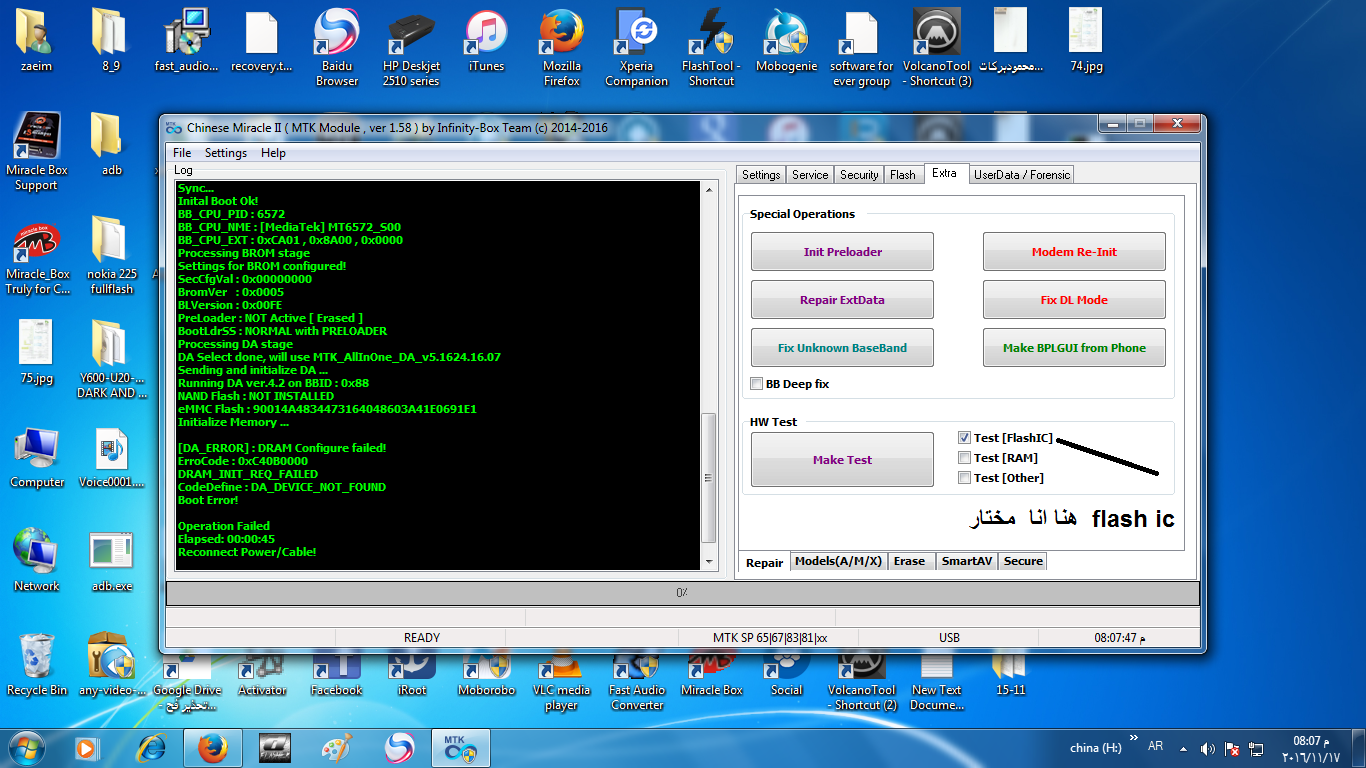Click the log scrollbar up arrow
This screenshot has height=768, width=1366.
(710, 190)
